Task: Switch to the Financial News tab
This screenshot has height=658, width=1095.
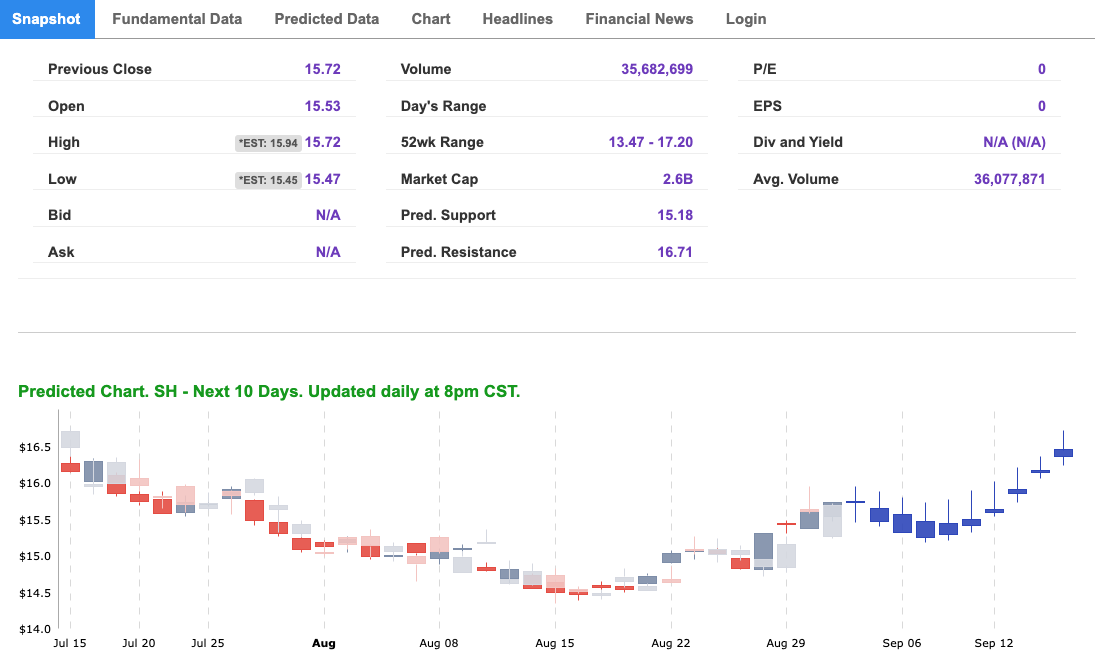Action: tap(639, 18)
